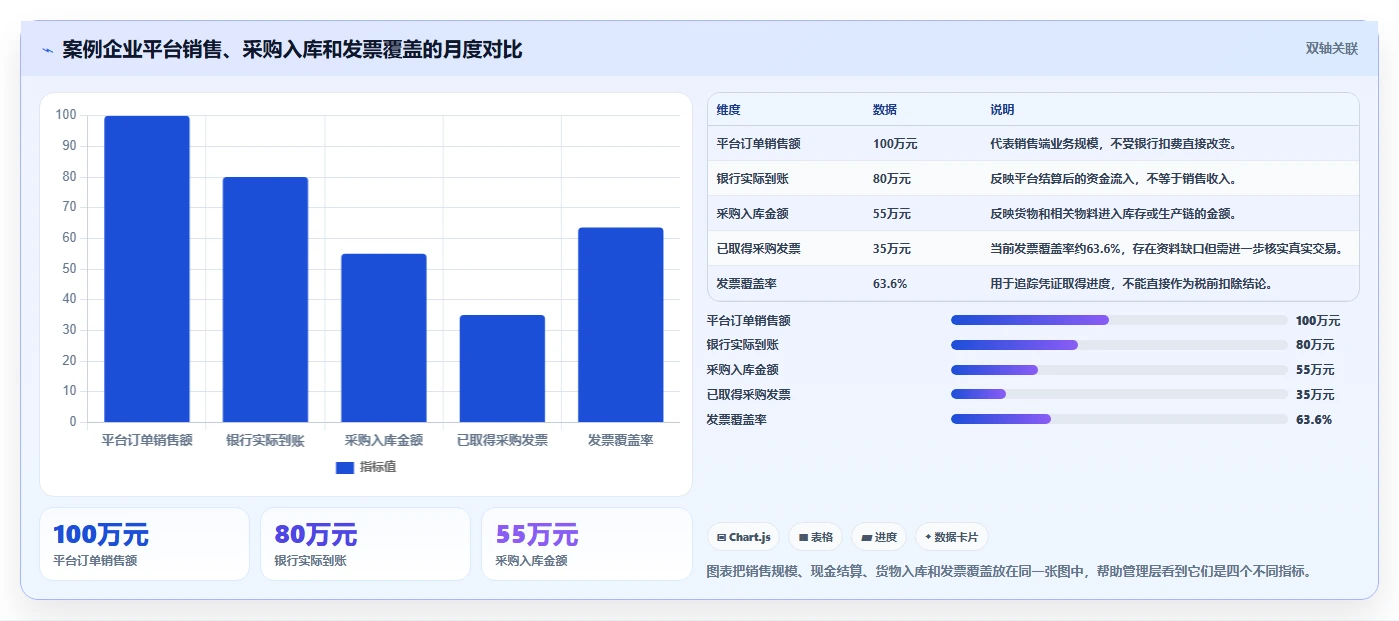The height and width of the screenshot is (621, 1399).
Task: Click the 已取得采购发票 bar in chart
Action: point(502,368)
